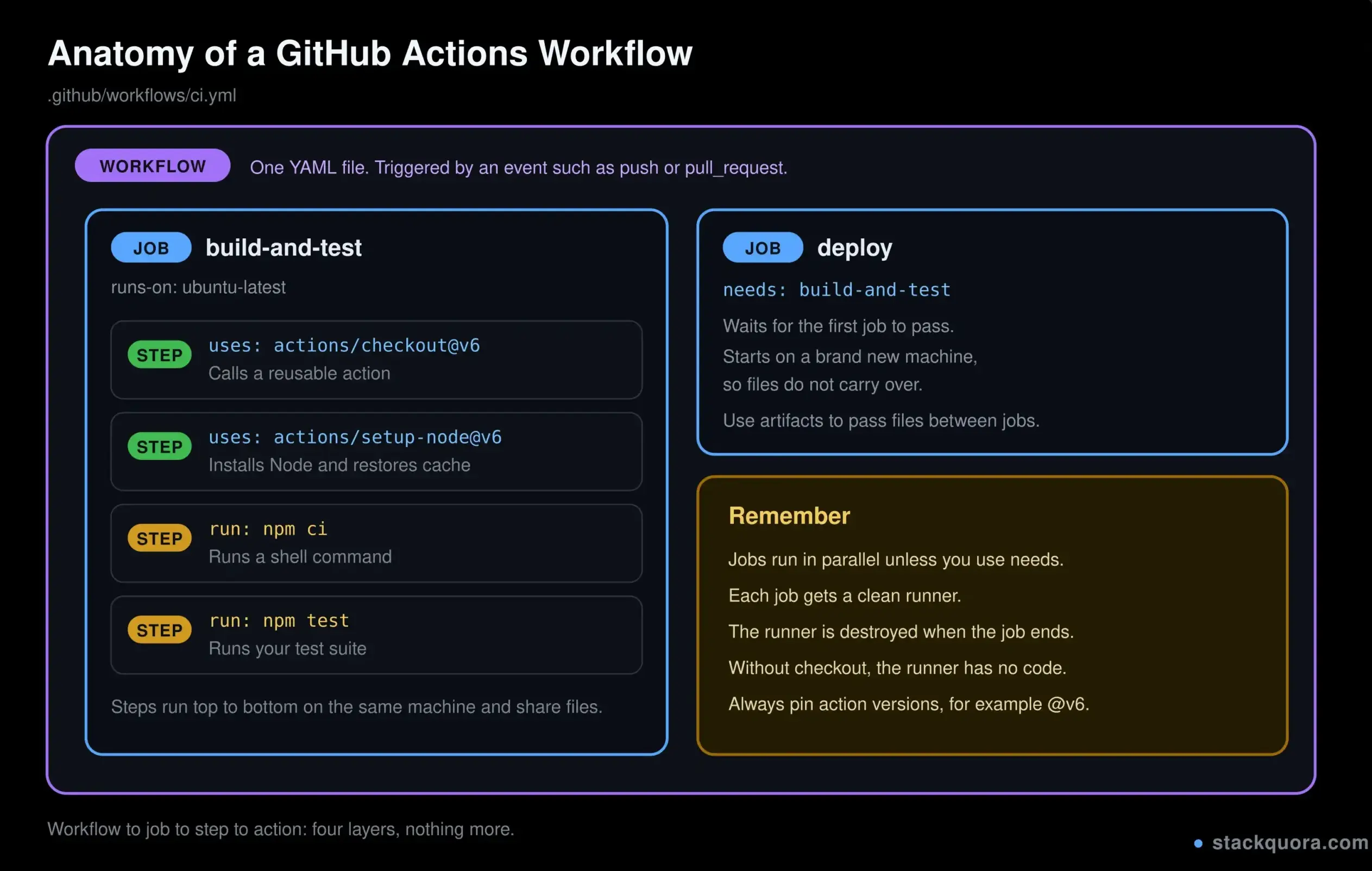Click 'Without checkout, the runner has no code.'
The height and width of the screenshot is (871, 1372).
coord(897,667)
